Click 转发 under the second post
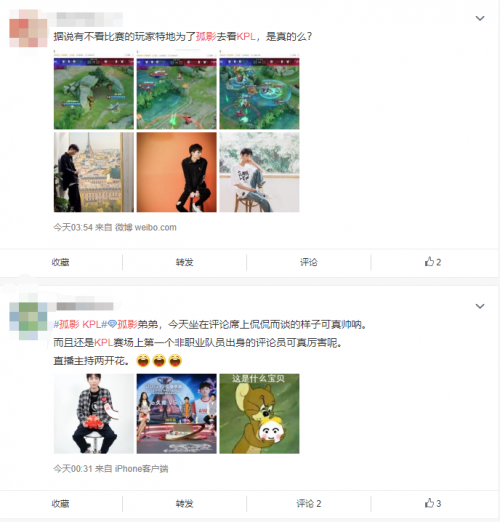Image resolution: width=500 pixels, height=522 pixels. [x=184, y=504]
